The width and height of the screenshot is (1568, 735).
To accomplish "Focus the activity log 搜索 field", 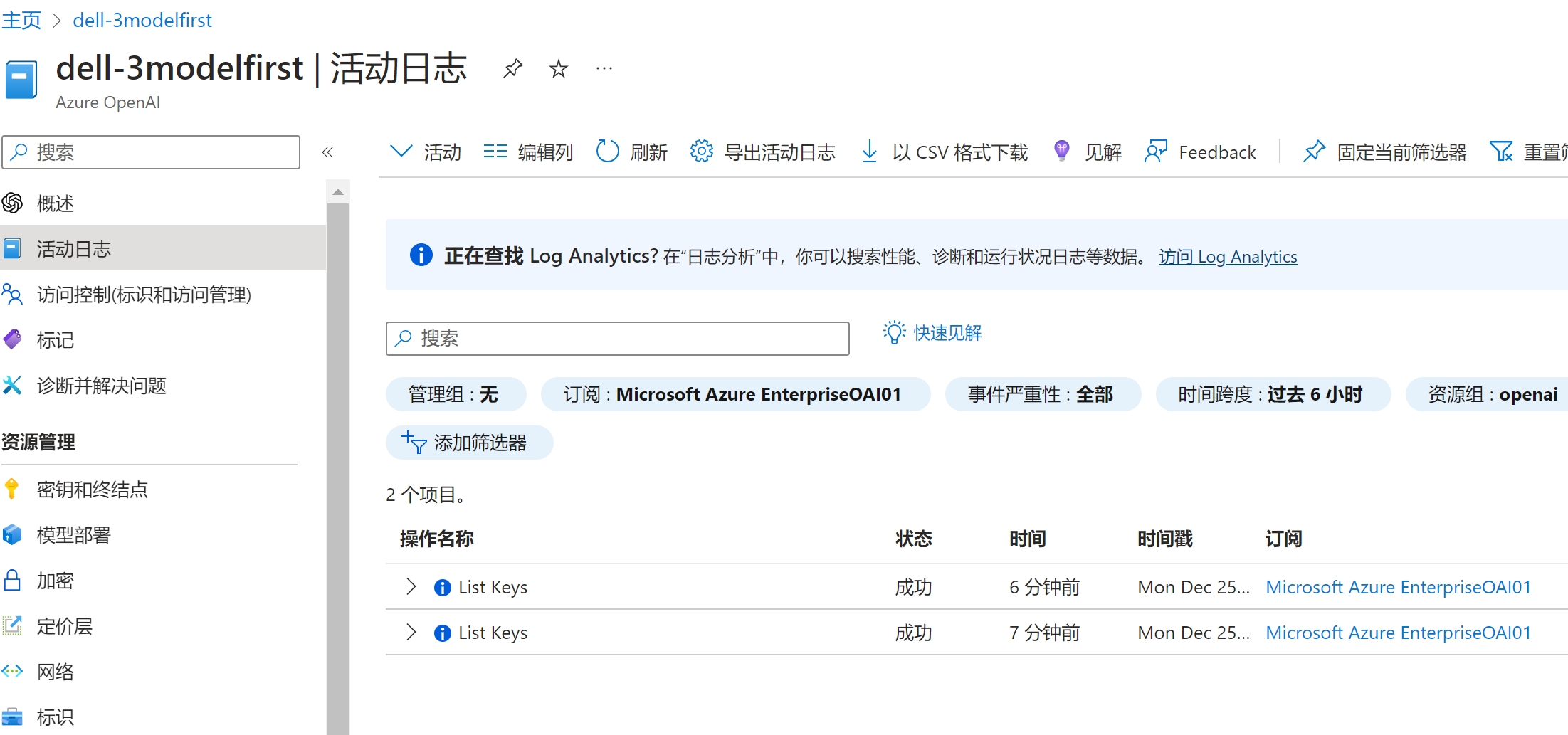I will tap(618, 338).
